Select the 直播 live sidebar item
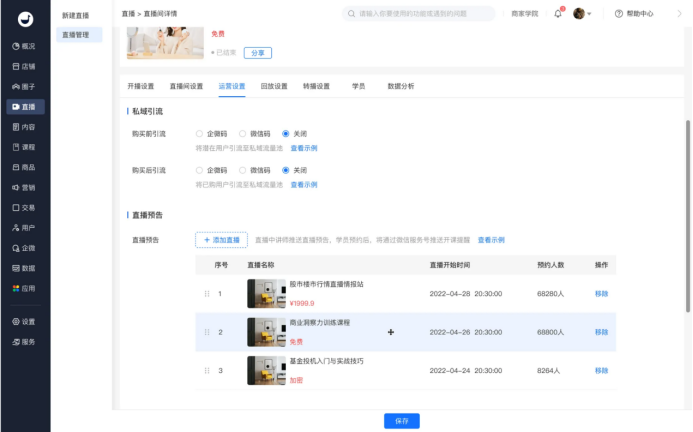This screenshot has height=432, width=693. 25,107
